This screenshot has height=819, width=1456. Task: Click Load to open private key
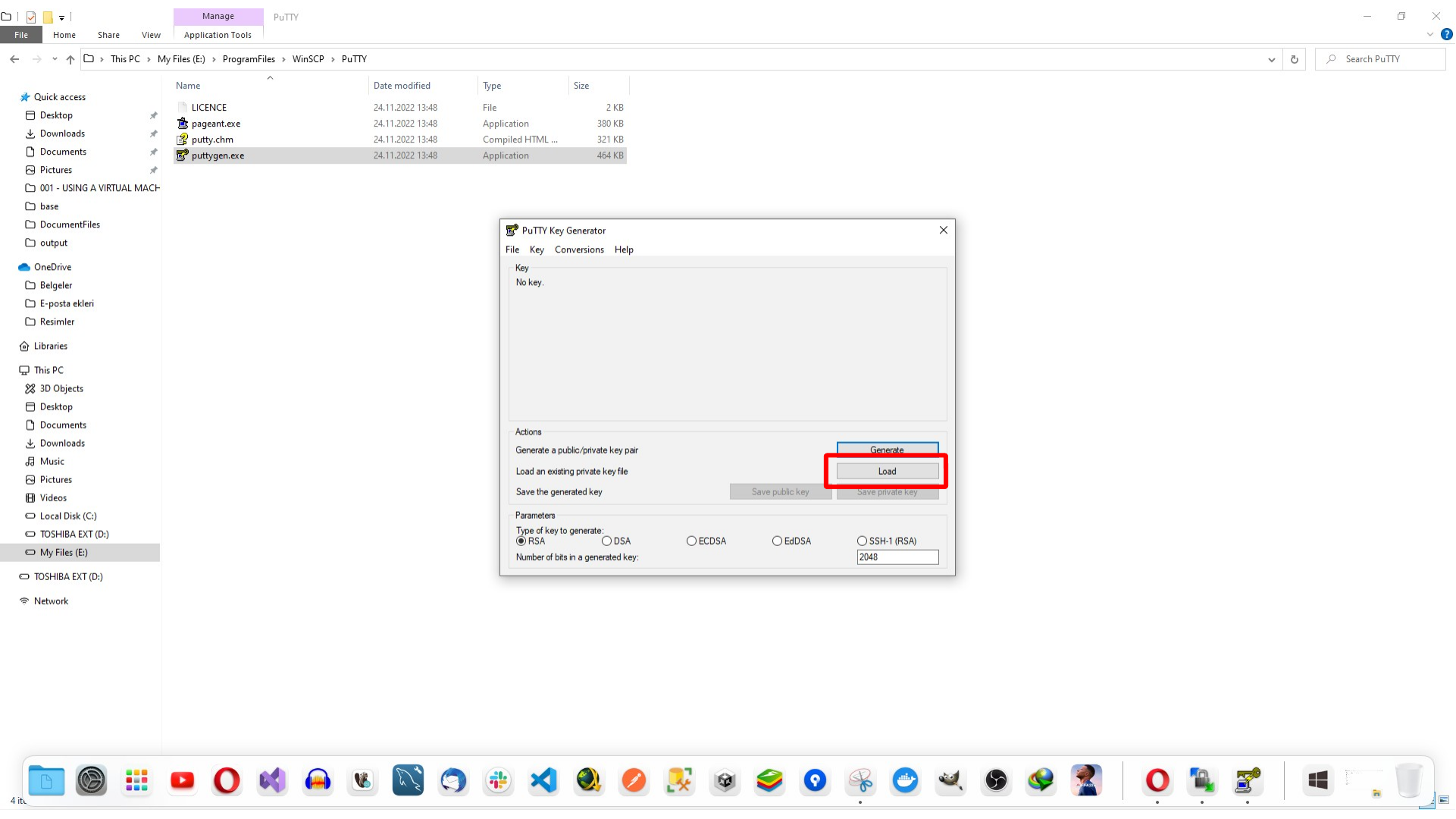[888, 471]
